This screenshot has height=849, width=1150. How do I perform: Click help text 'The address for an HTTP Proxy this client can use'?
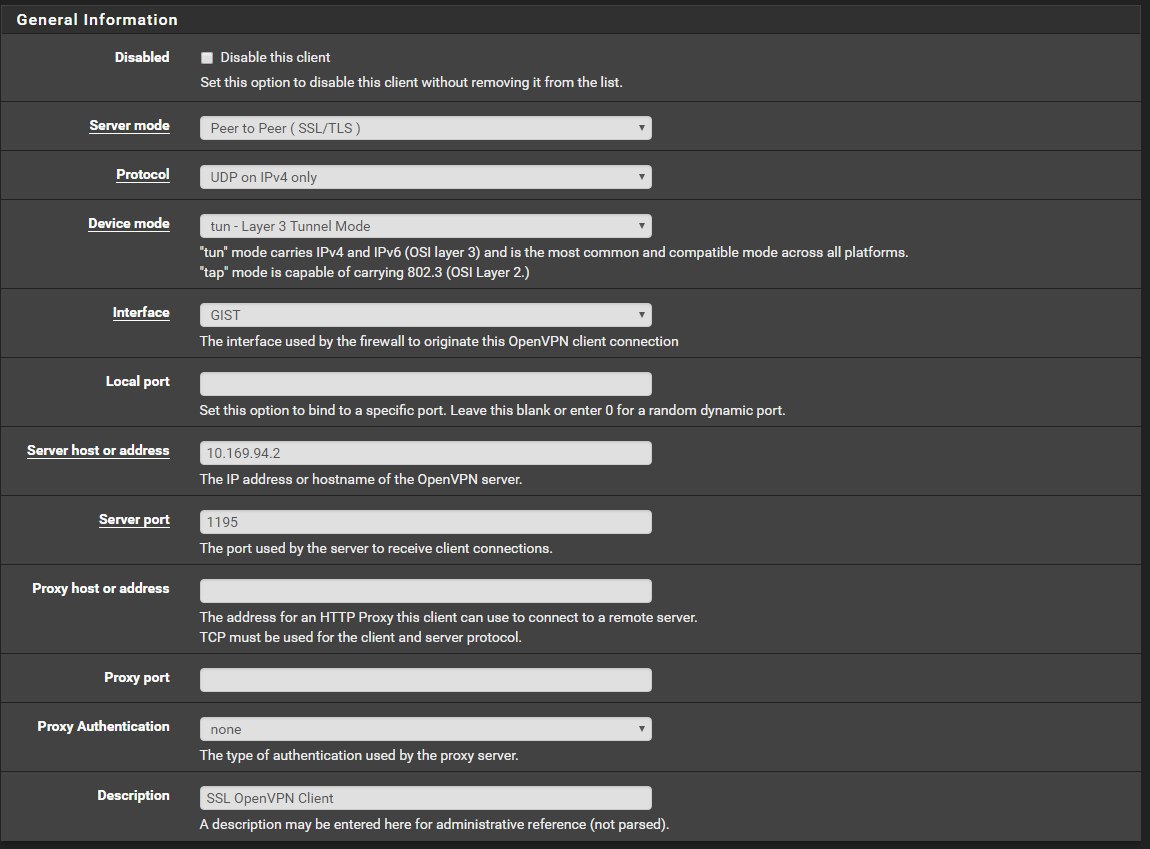[x=448, y=617]
